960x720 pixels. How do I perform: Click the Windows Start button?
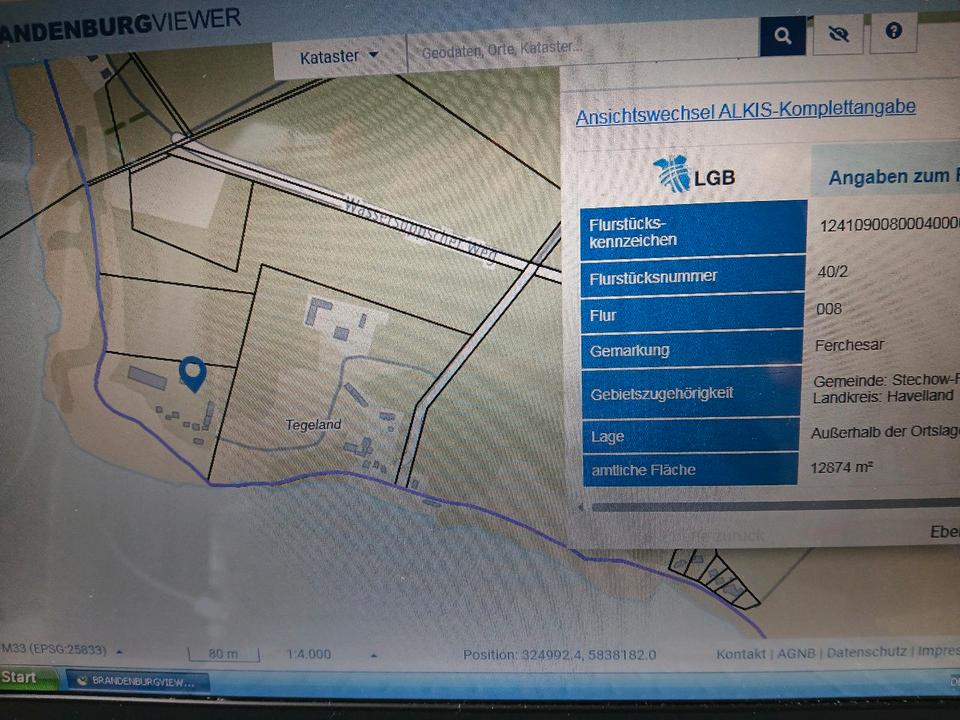pyautogui.click(x=21, y=678)
